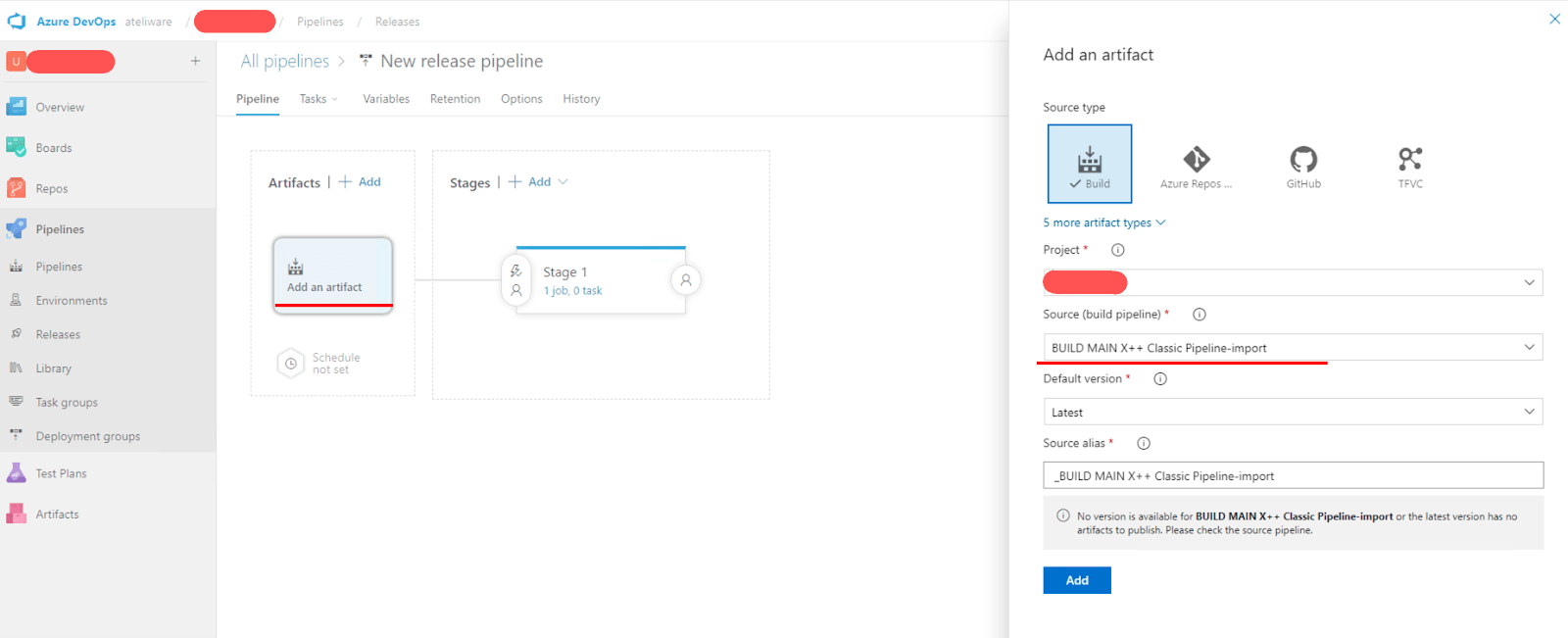Screen dimensions: 1568x638
Task: Click the Source alias input field
Action: click(1293, 475)
